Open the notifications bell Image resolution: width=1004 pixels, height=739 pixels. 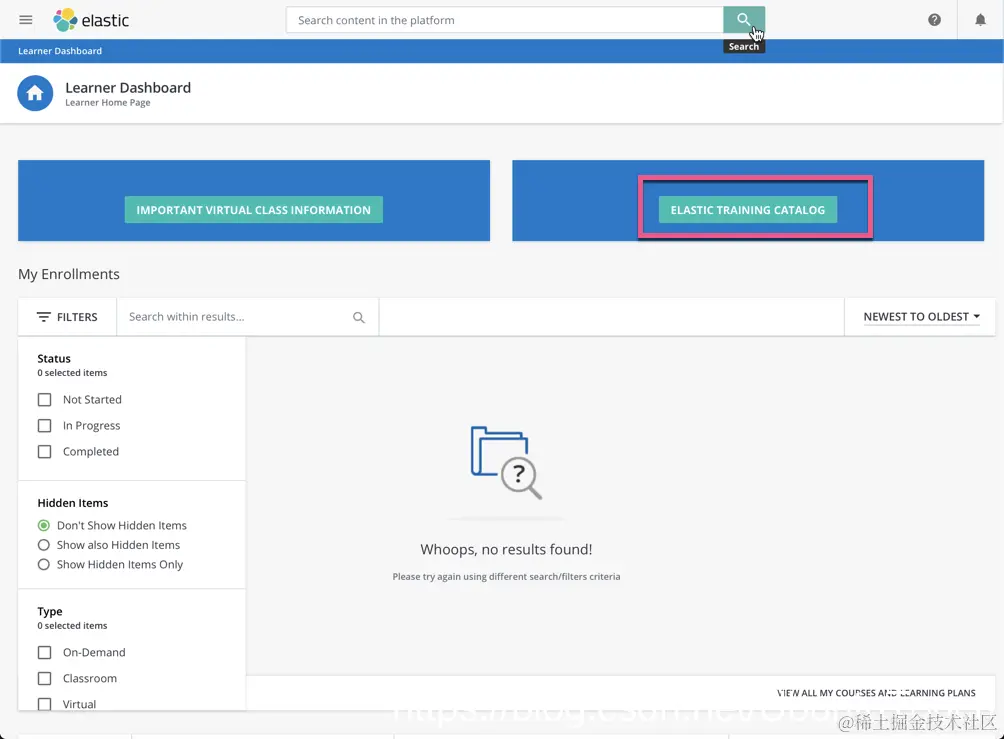980,20
